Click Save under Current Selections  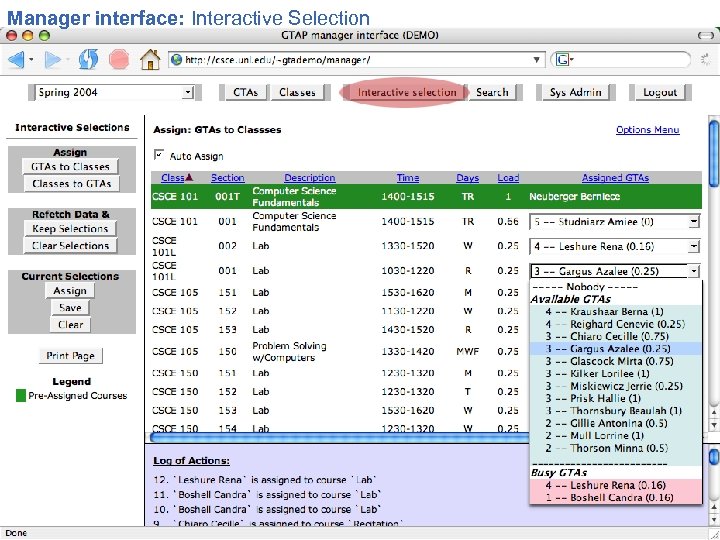point(70,308)
